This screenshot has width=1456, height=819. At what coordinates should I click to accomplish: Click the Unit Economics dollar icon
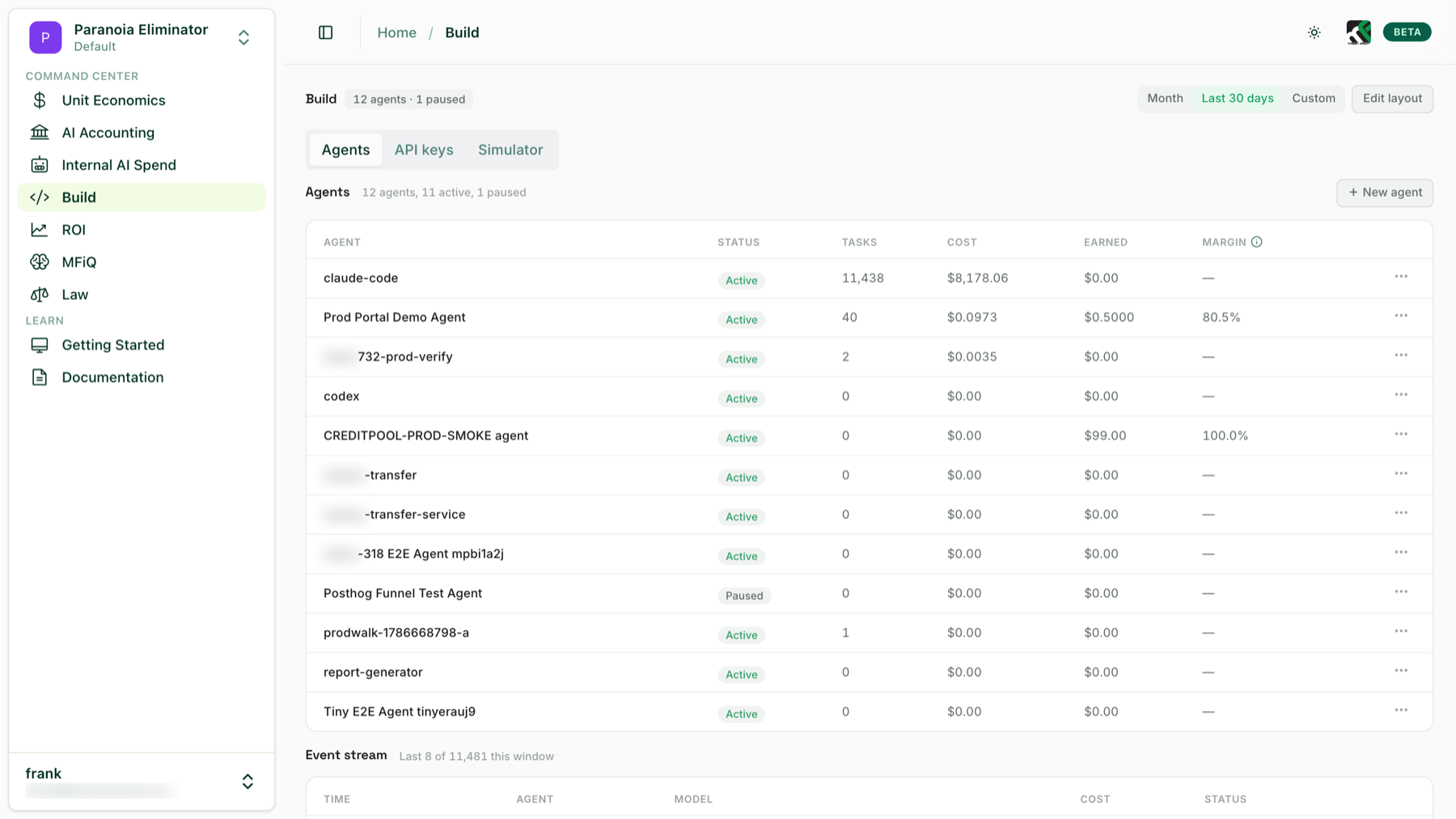click(x=39, y=100)
